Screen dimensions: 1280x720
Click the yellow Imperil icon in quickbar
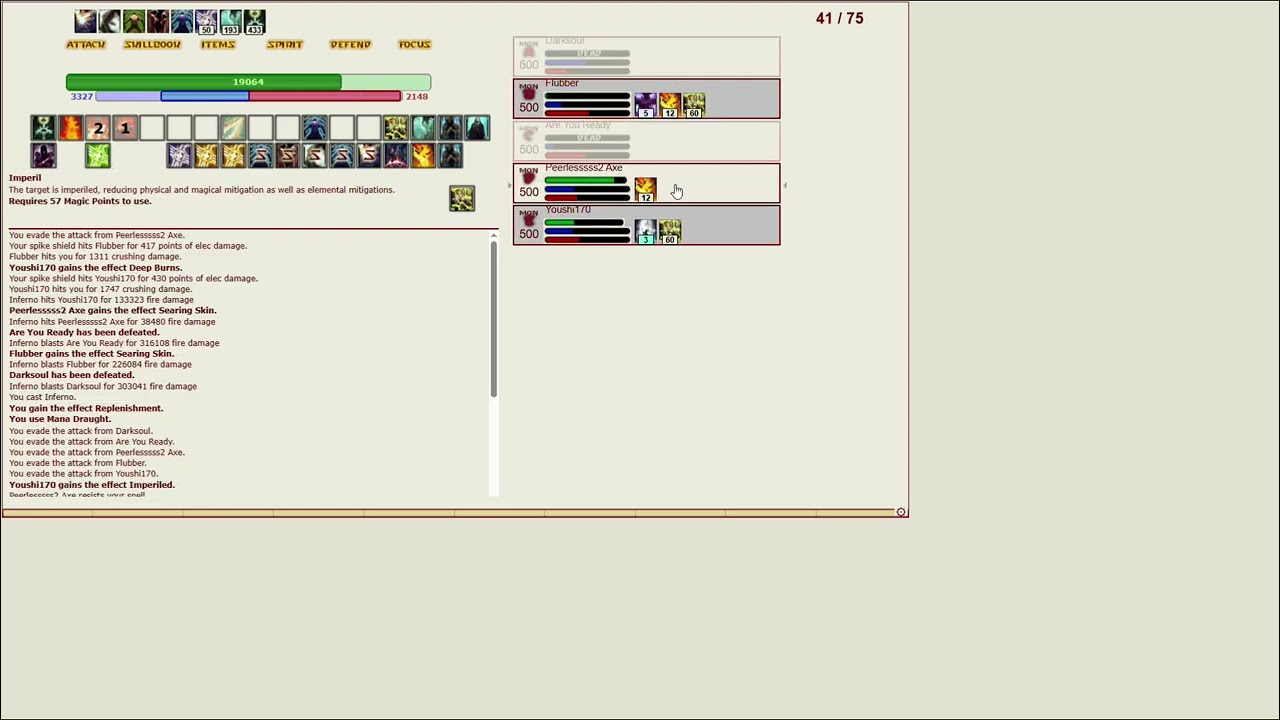coord(395,128)
